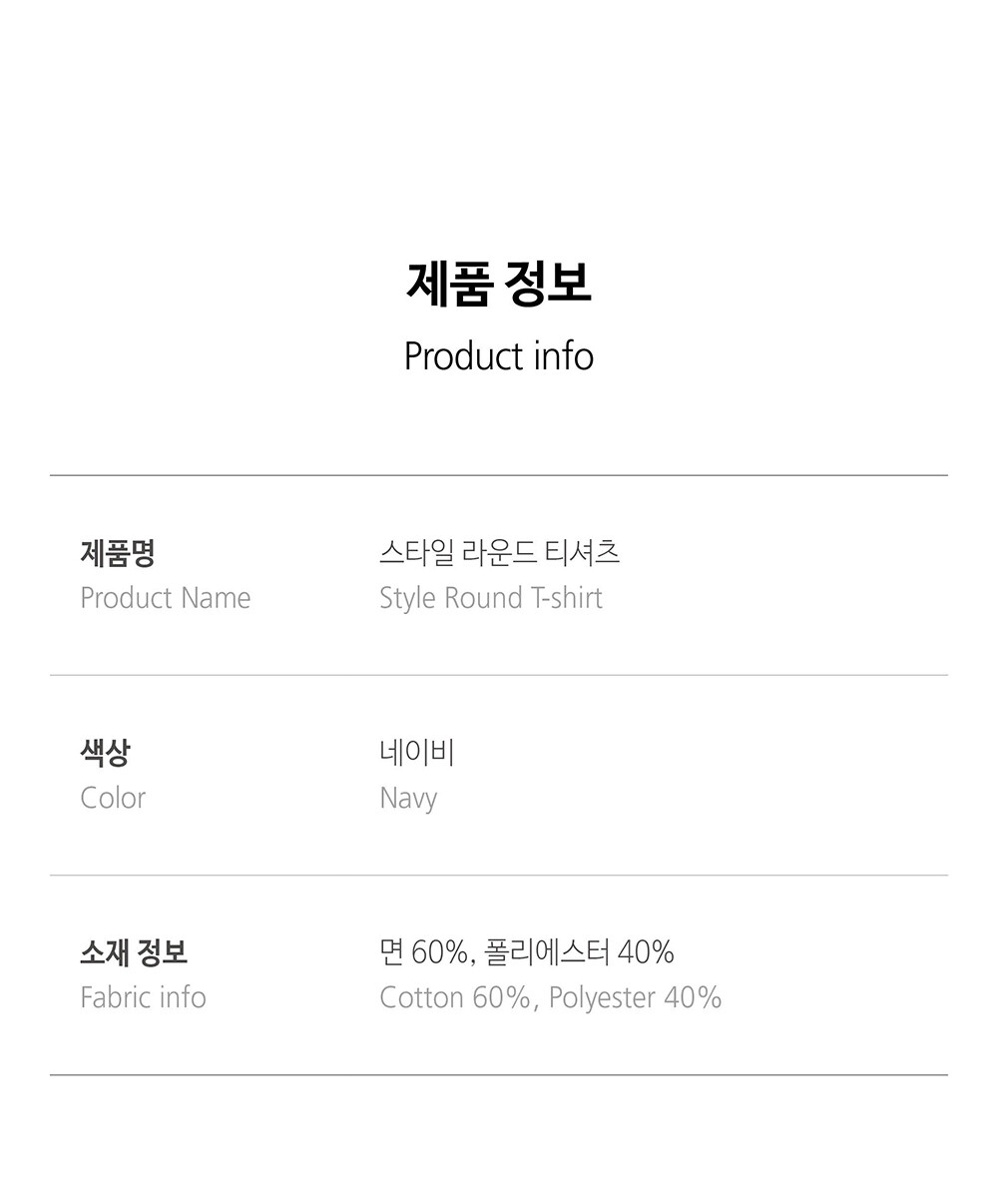Click the "Navy" text
Viewport: 998px width, 1204px height.
click(408, 799)
